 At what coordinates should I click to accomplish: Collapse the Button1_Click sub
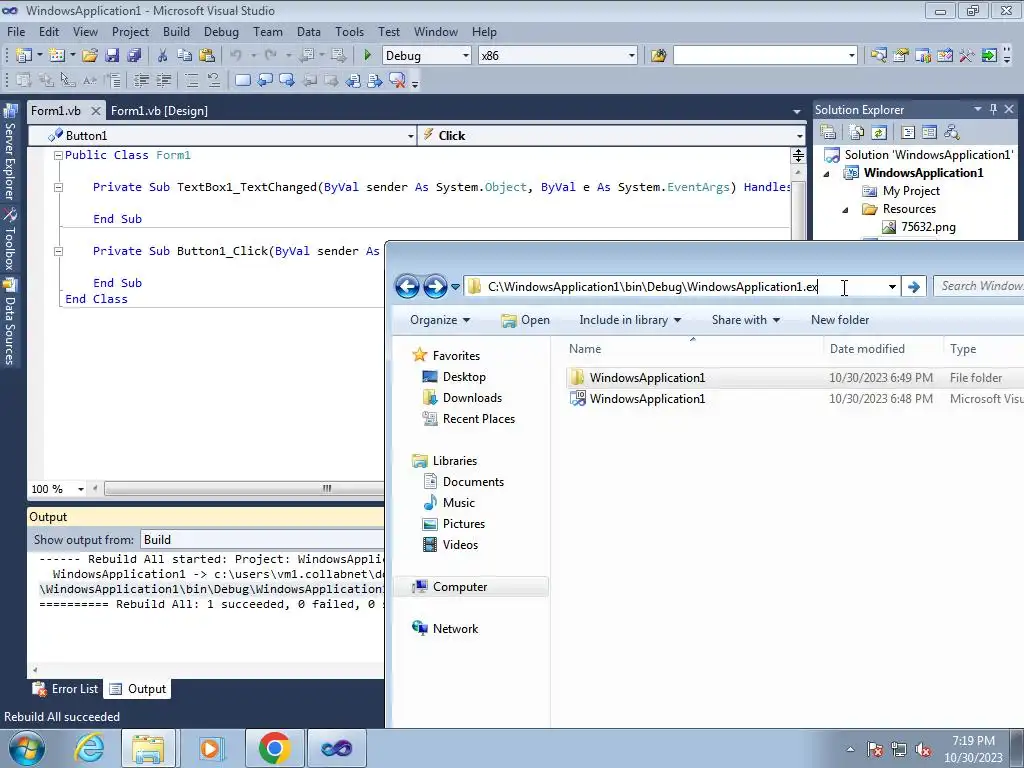click(58, 251)
